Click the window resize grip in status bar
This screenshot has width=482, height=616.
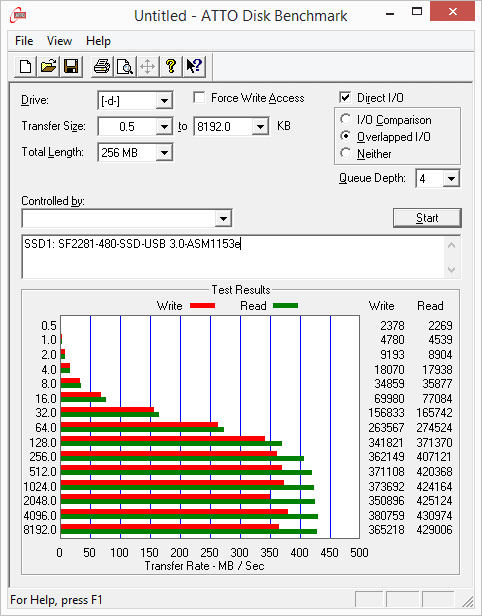(x=467, y=601)
